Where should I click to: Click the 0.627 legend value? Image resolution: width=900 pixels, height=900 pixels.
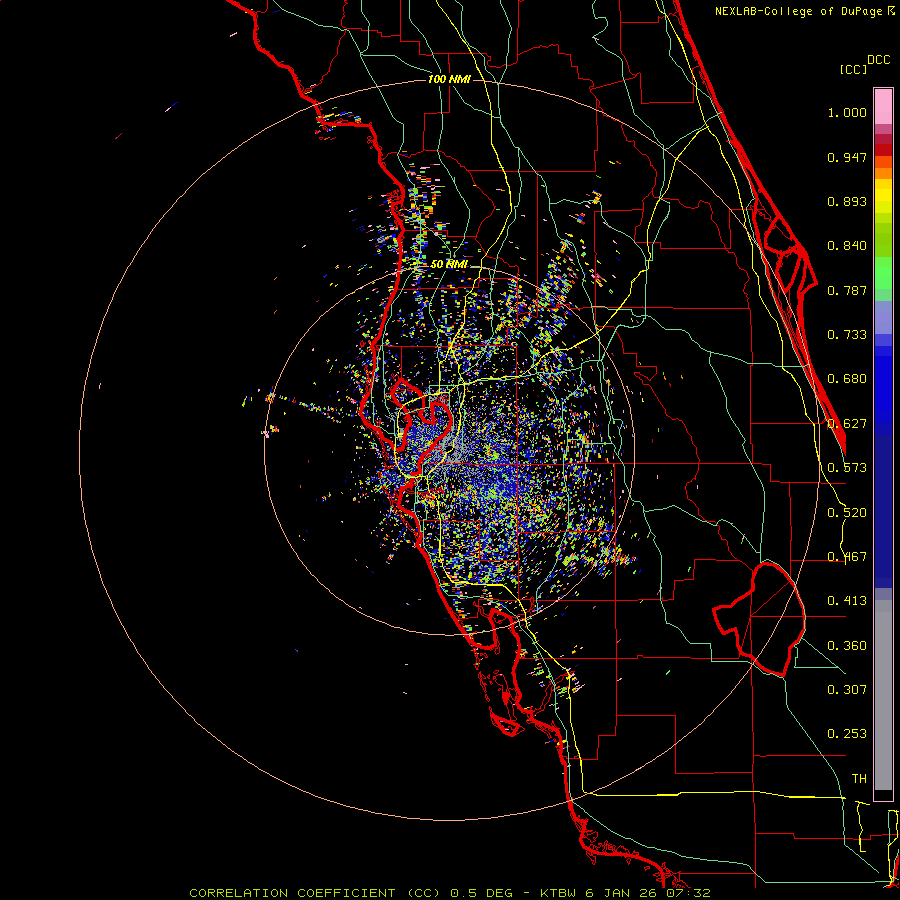847,424
